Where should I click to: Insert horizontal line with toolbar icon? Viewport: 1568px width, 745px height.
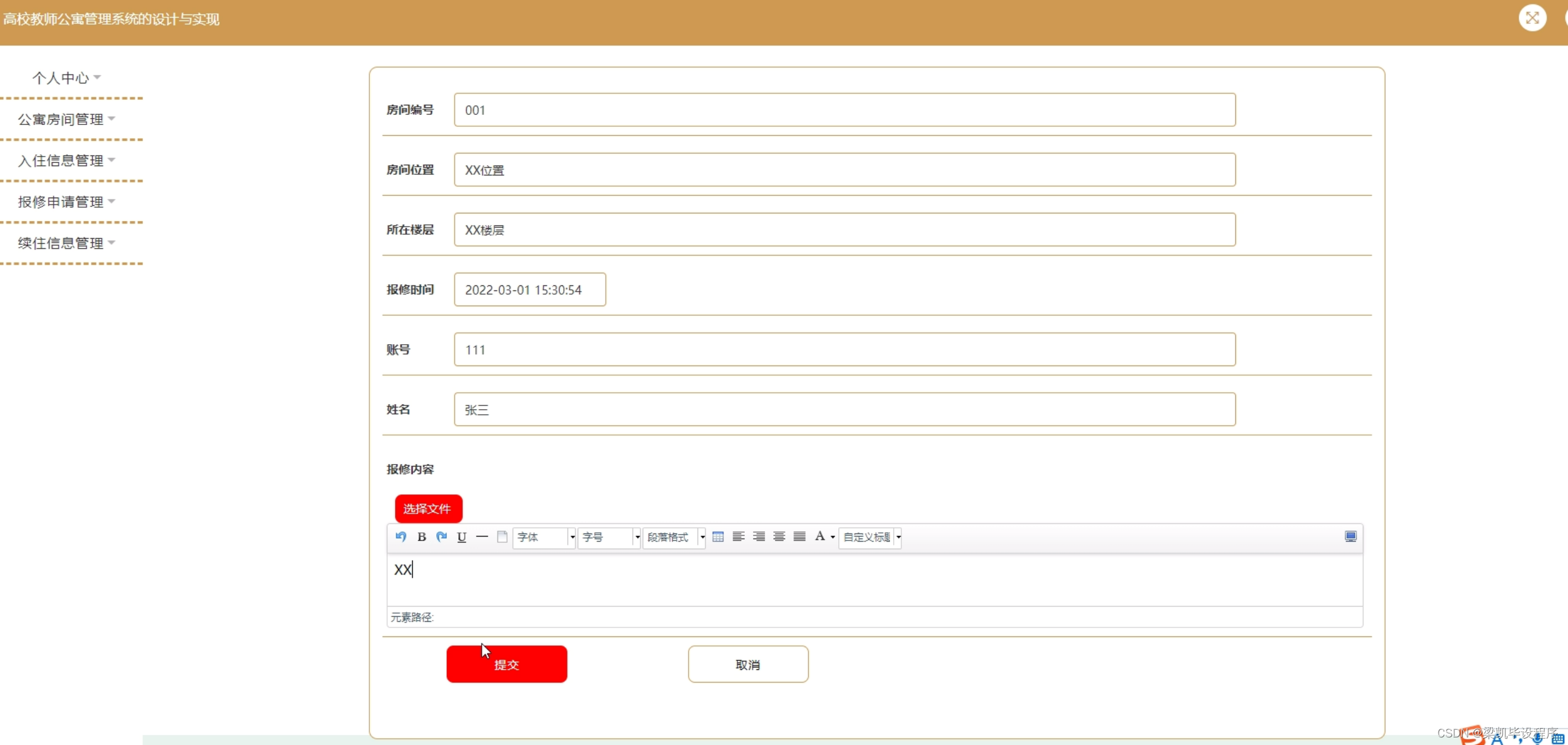(x=482, y=537)
